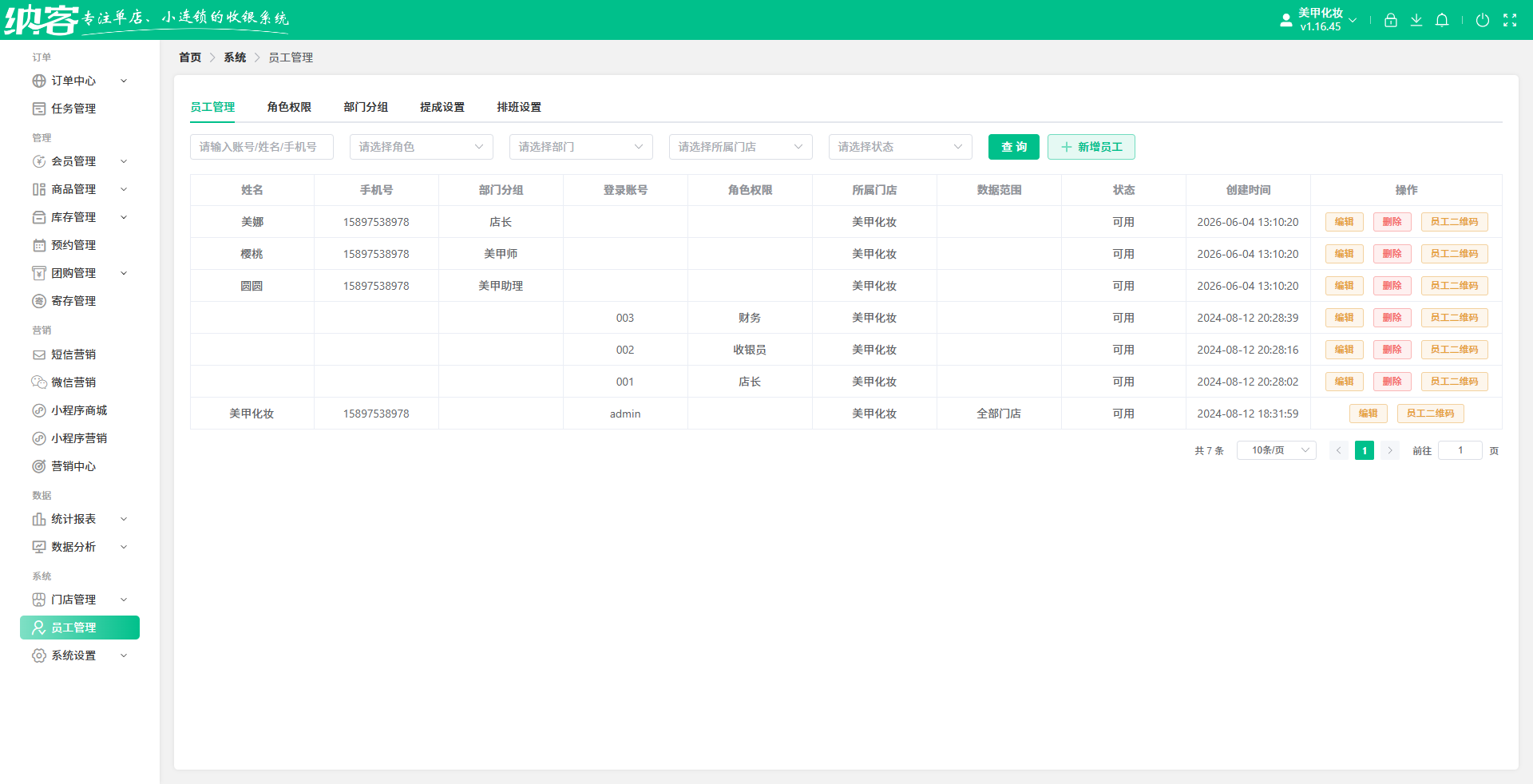Open the 请选择状态 dropdown

coord(900,147)
